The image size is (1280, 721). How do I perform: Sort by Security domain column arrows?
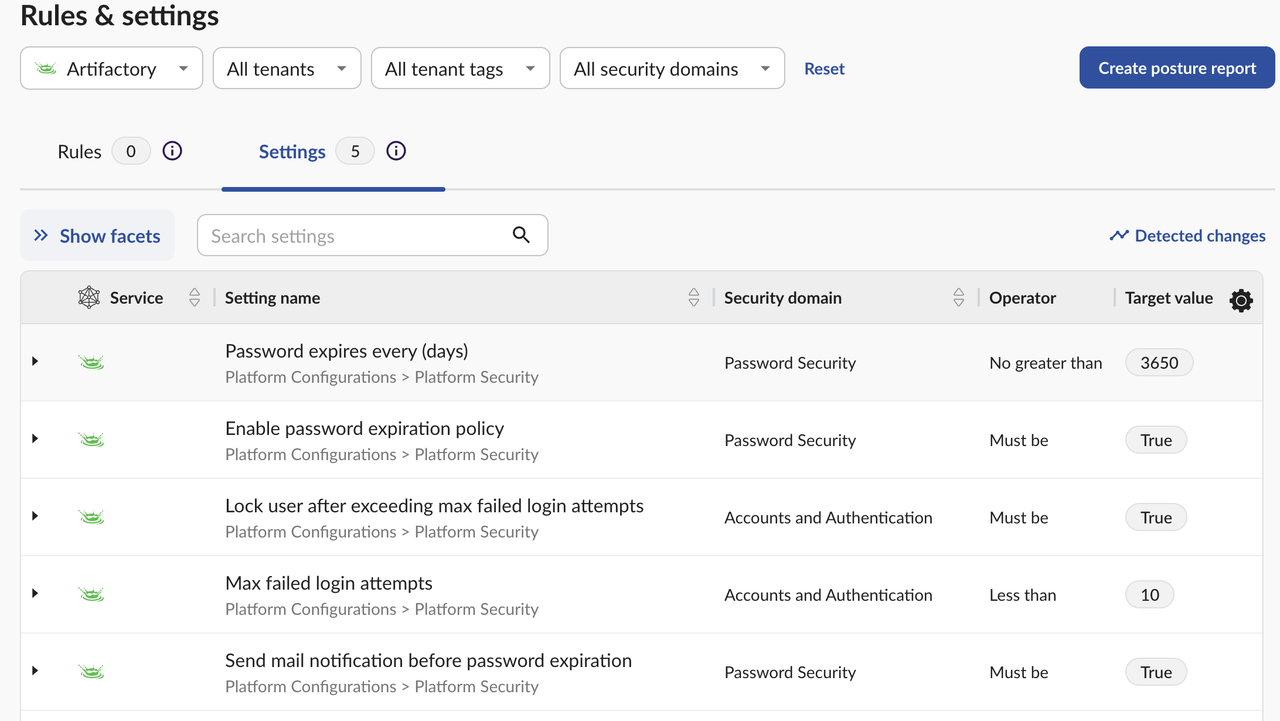pos(959,297)
